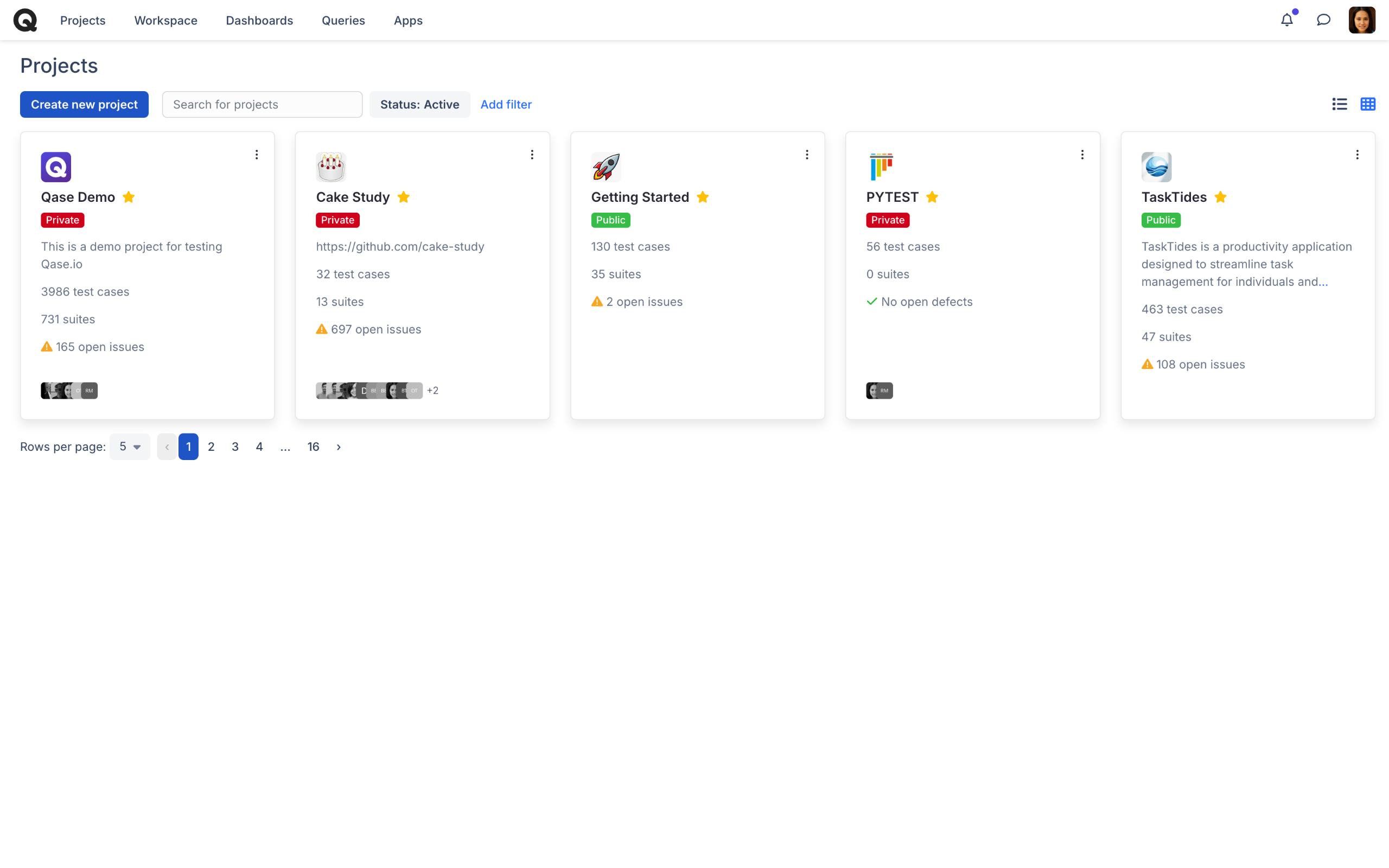This screenshot has width=1389, height=868.
Task: Unstar the Qase Demo project
Action: point(129,197)
